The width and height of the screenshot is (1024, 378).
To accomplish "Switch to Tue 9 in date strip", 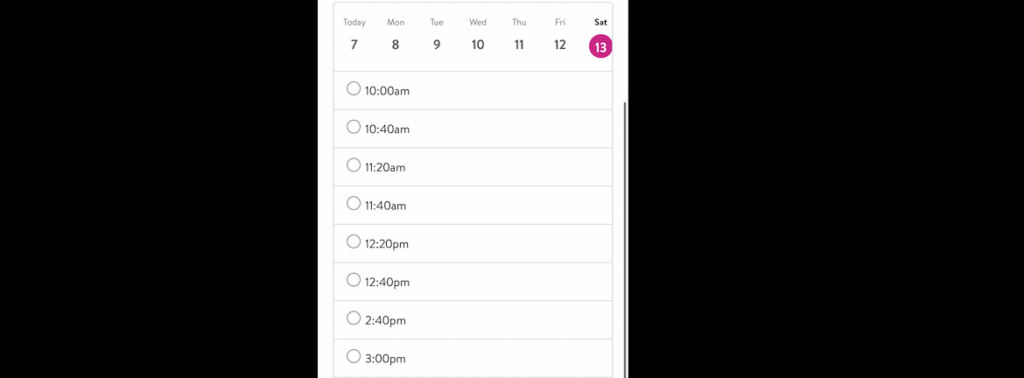I will click(437, 35).
